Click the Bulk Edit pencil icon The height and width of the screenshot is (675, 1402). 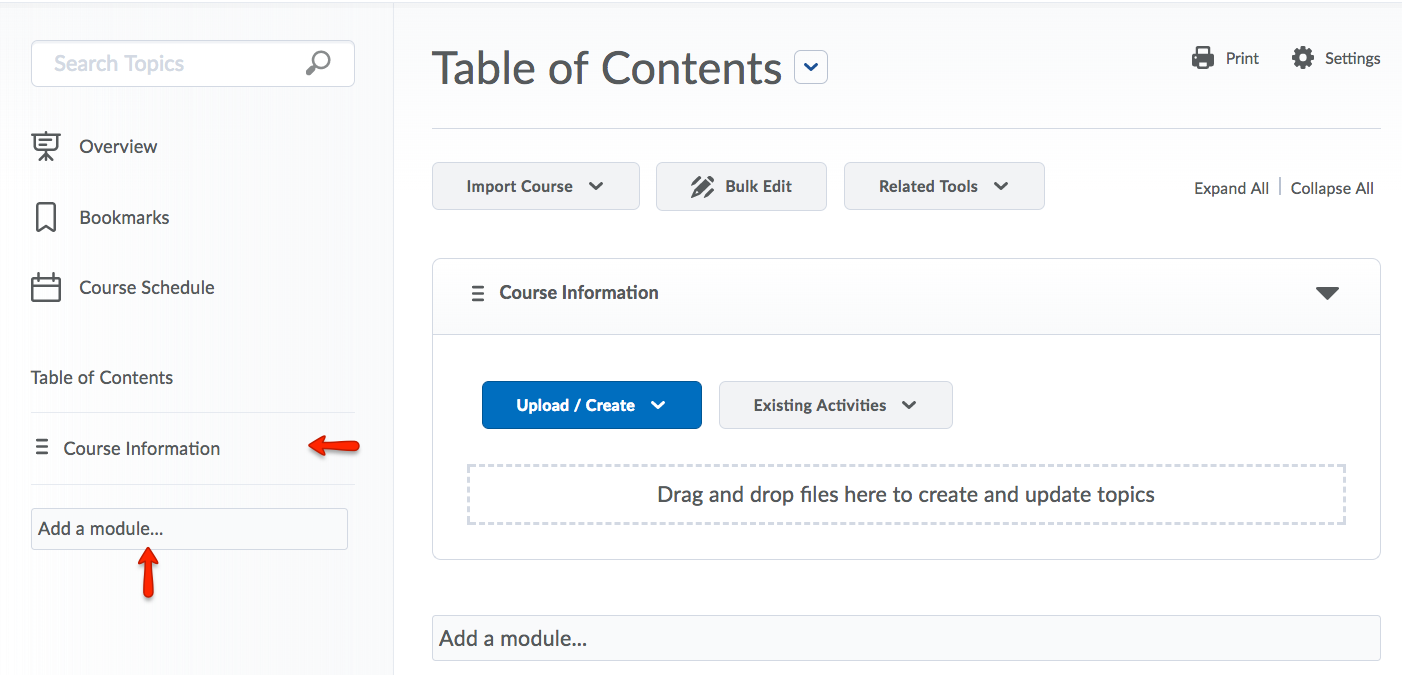702,187
